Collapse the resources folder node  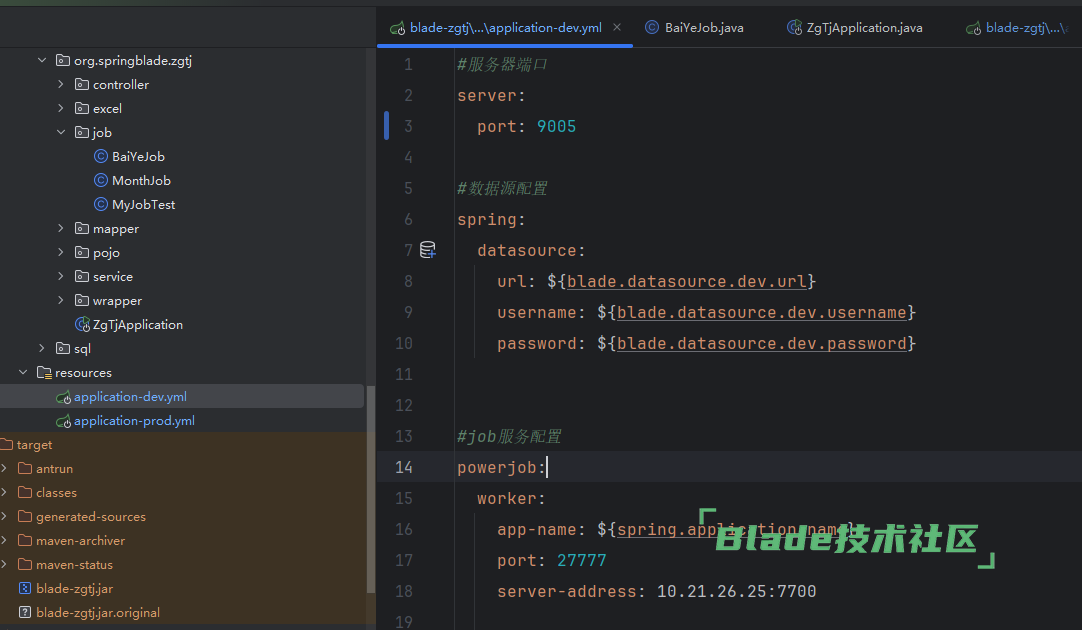23,373
